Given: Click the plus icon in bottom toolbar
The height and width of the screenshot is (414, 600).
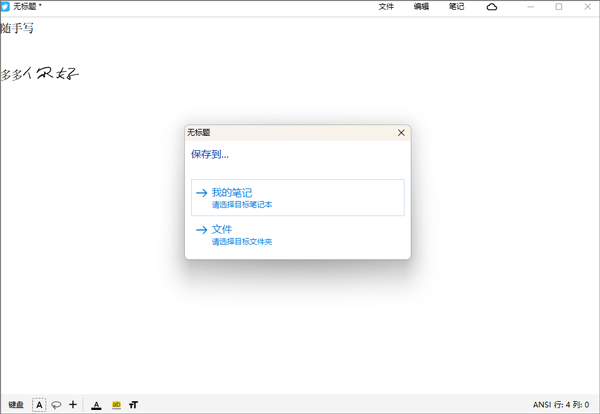Looking at the screenshot, I should coord(73,405).
